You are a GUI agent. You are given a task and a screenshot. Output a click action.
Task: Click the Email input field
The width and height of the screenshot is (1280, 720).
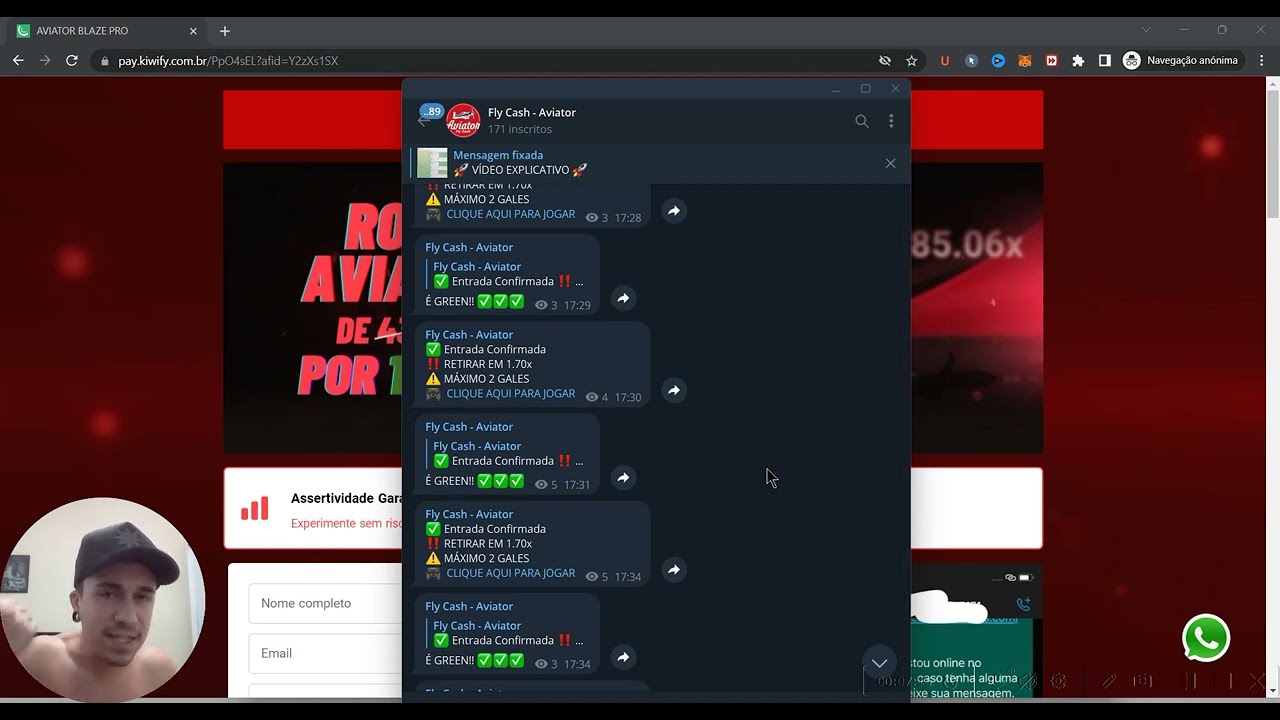point(326,653)
